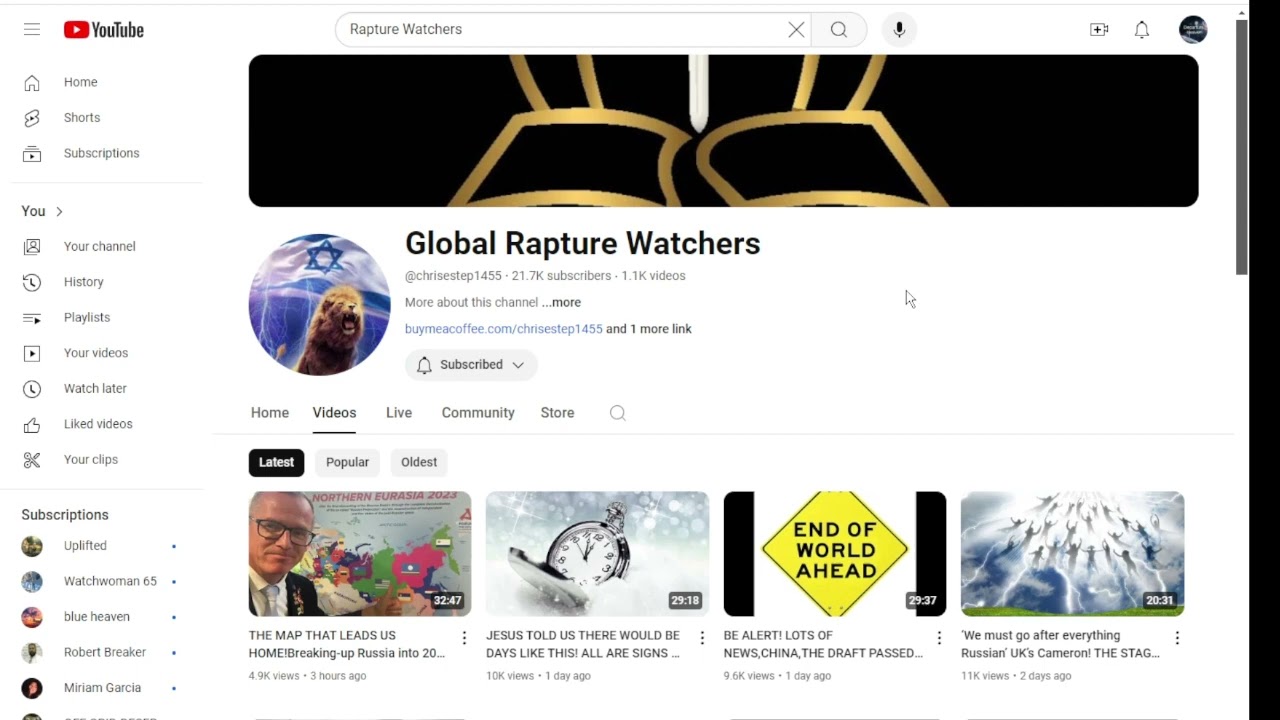Open options menu for Cameron video
Image resolution: width=1280 pixels, height=720 pixels.
[x=1177, y=638]
